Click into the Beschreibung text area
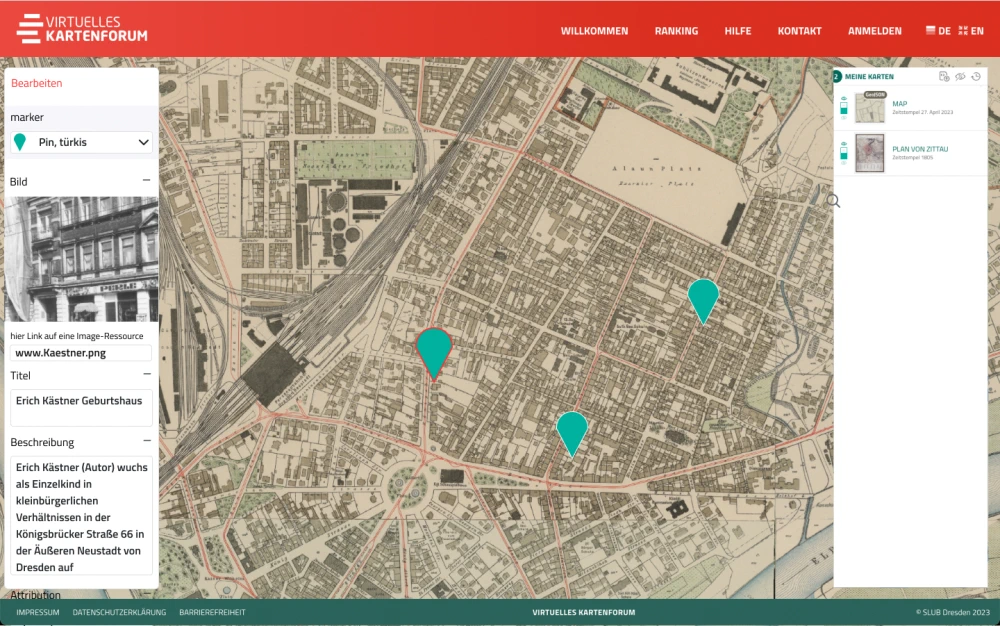The image size is (1000, 626). [x=81, y=516]
